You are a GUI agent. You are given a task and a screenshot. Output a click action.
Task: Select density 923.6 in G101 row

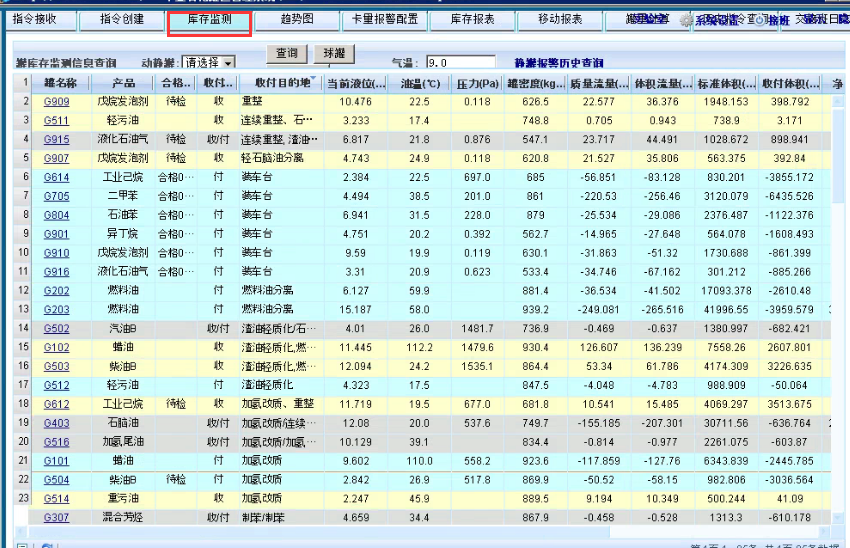536,461
